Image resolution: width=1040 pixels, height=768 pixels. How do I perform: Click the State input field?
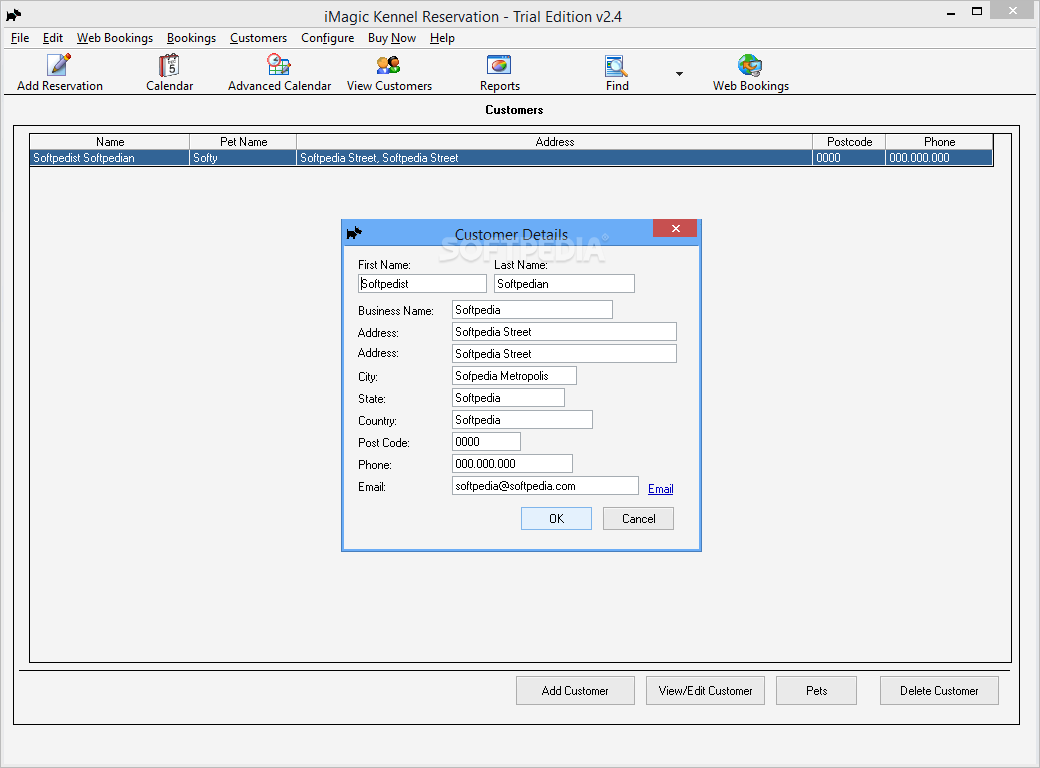[509, 397]
